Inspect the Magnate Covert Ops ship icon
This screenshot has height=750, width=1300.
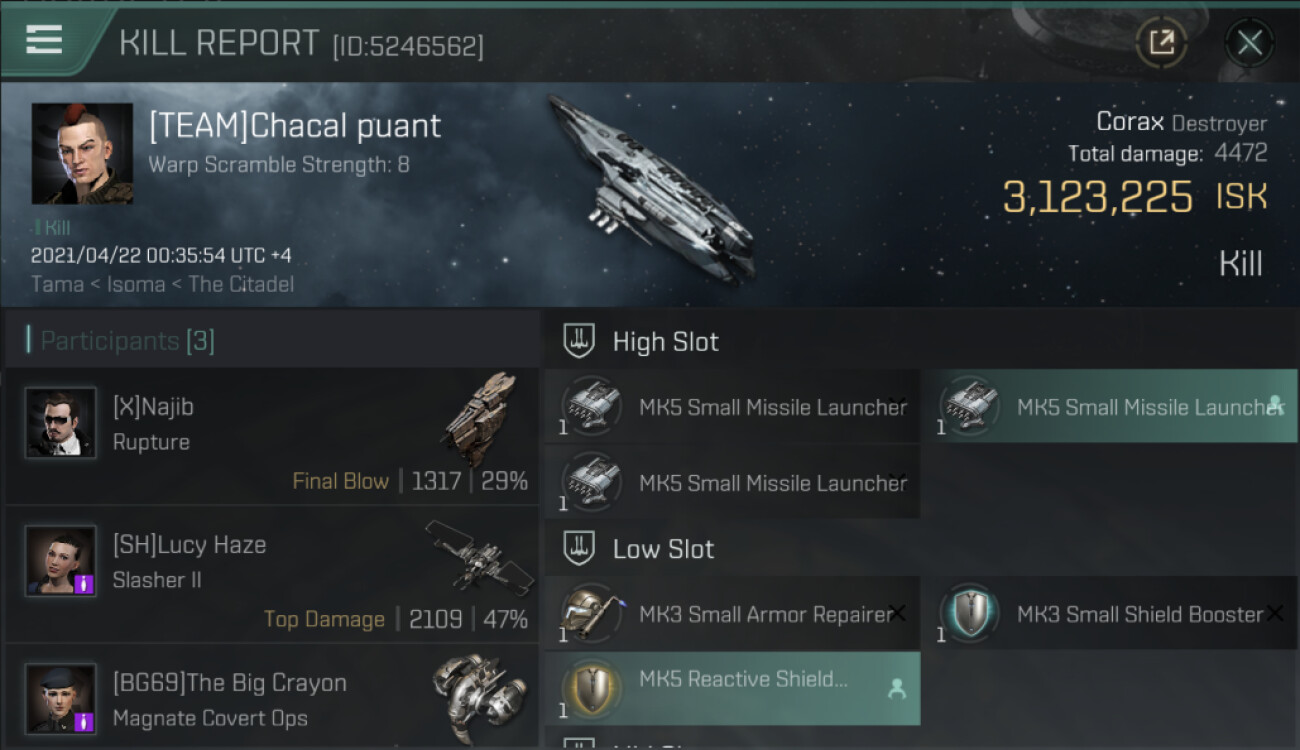(478, 692)
